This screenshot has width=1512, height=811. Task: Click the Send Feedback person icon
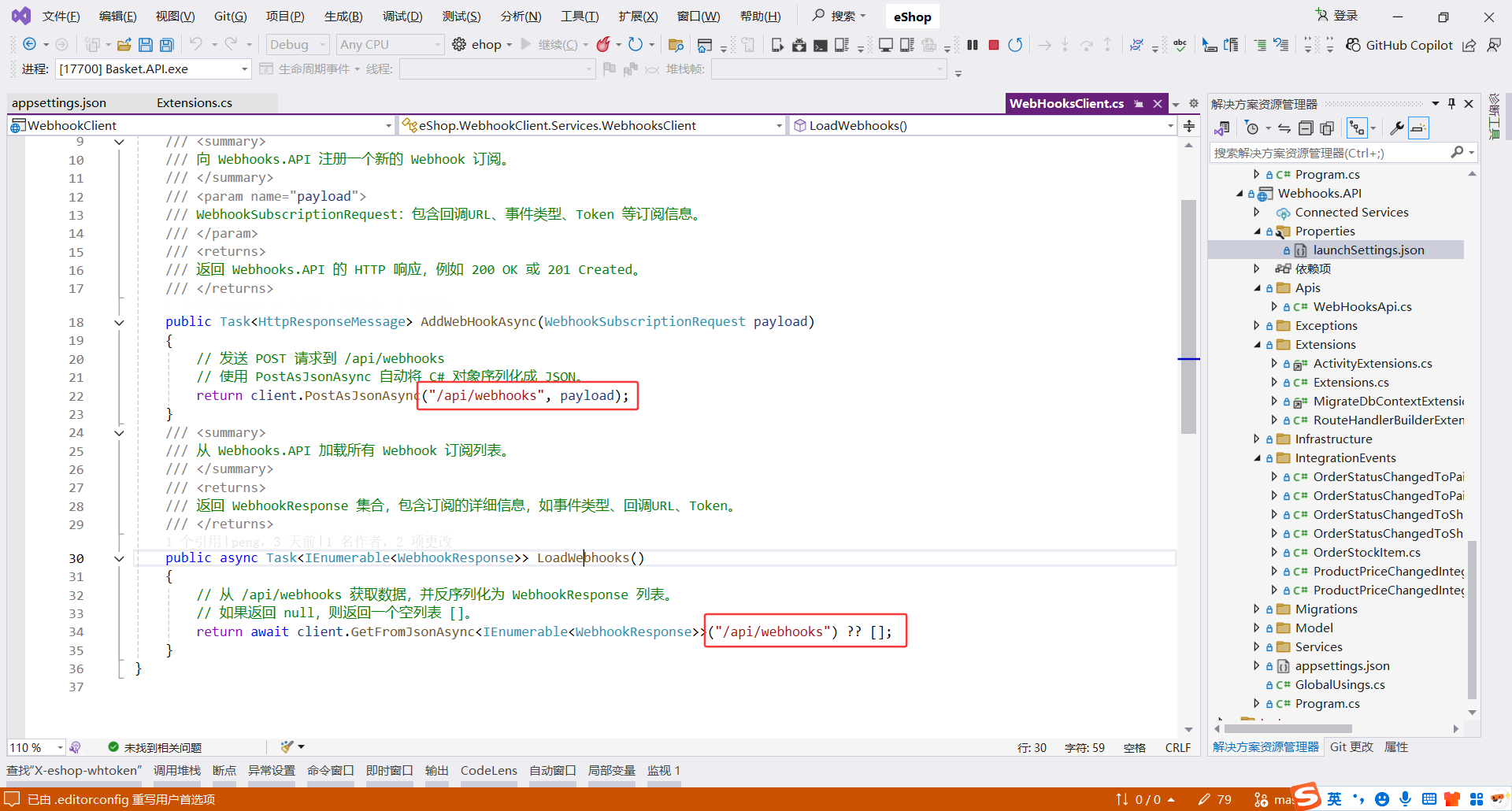click(x=1494, y=45)
